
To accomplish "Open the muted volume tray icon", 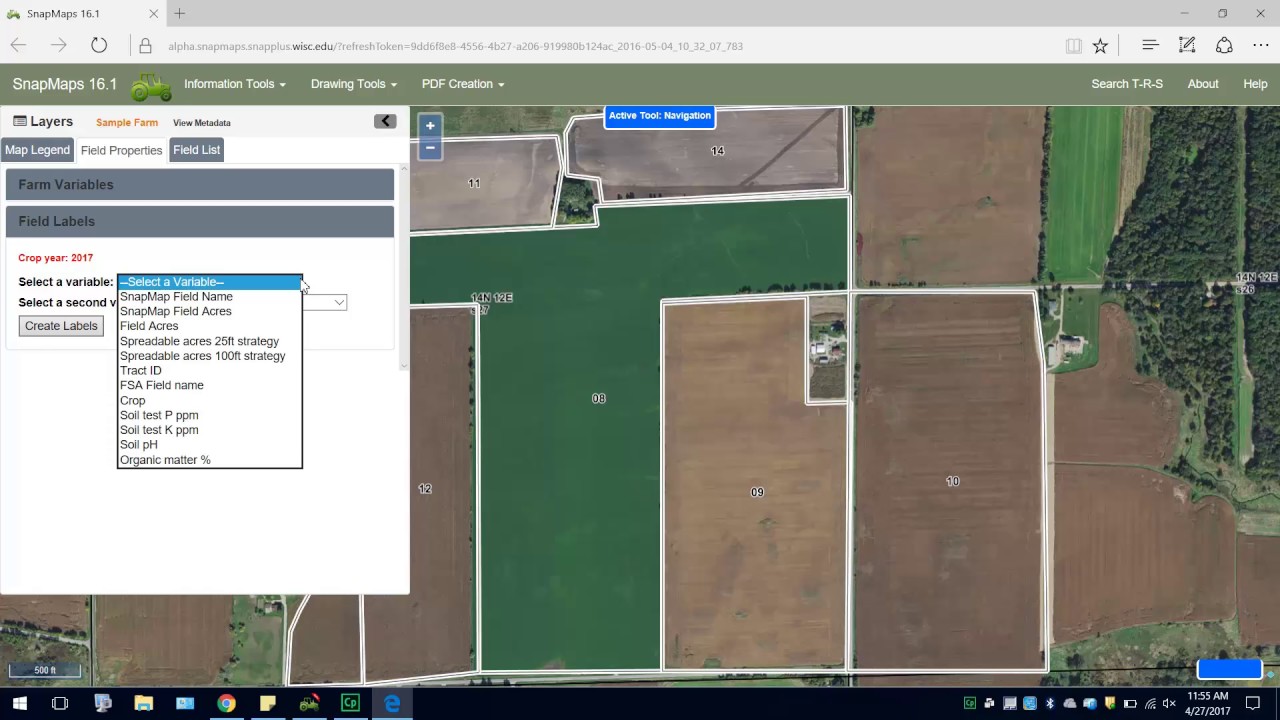I will 1169,704.
